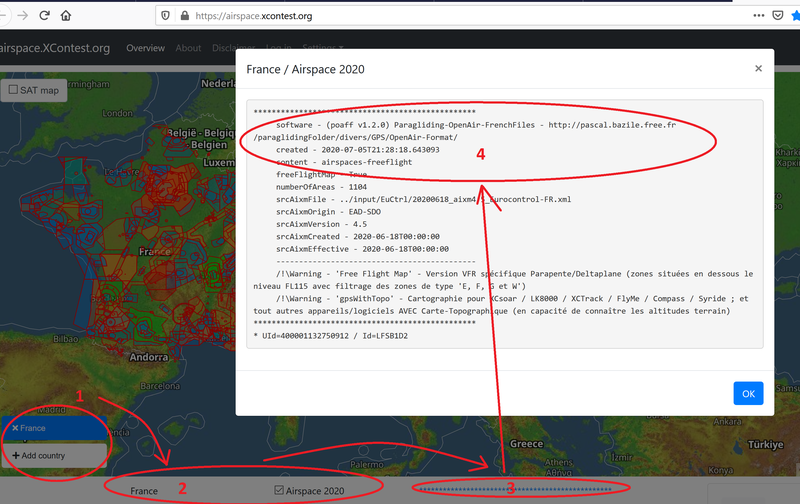Click the Pocket save icon

[778, 15]
